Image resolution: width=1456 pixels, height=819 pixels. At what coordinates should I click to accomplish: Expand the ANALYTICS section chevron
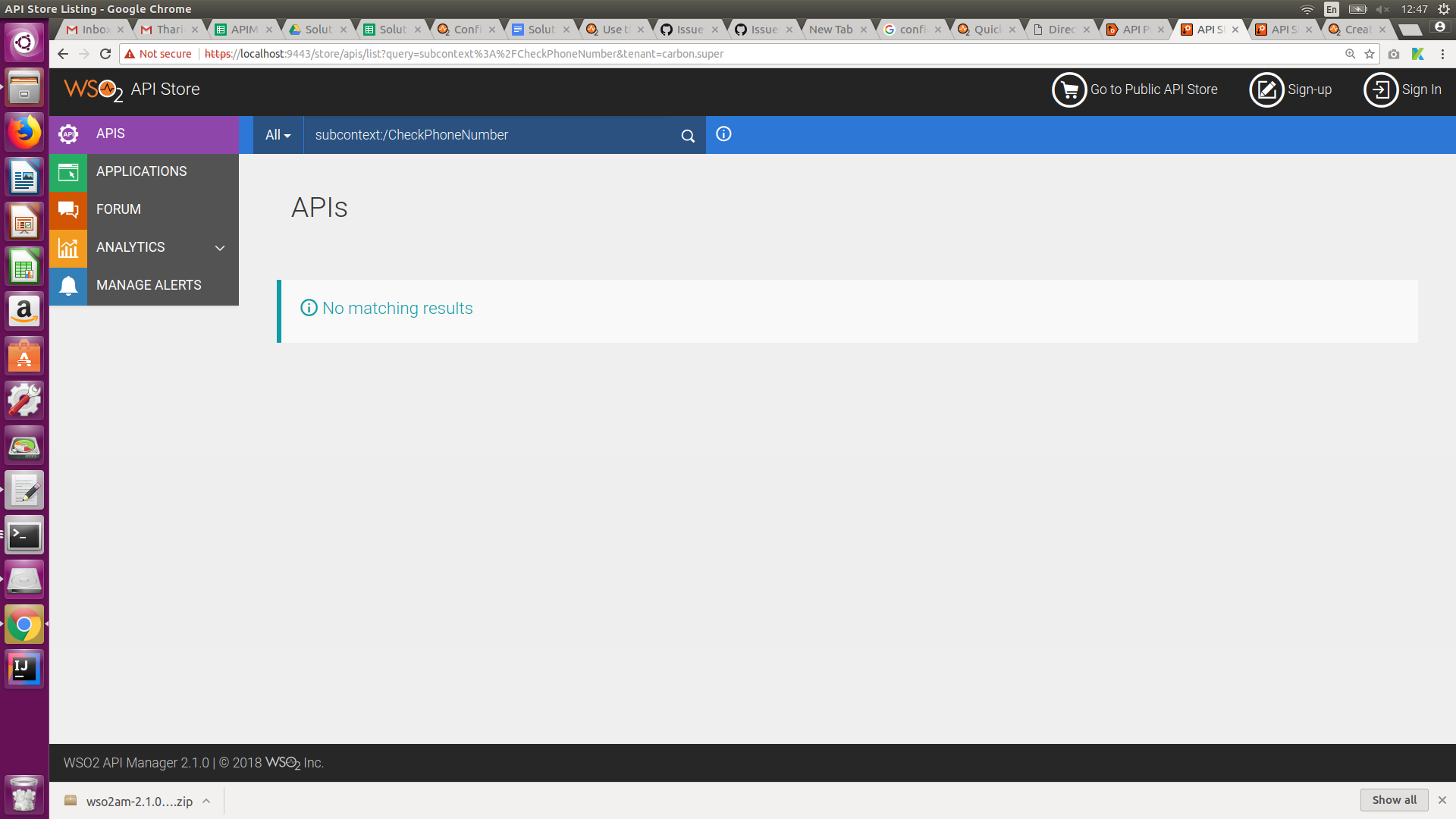[220, 248]
